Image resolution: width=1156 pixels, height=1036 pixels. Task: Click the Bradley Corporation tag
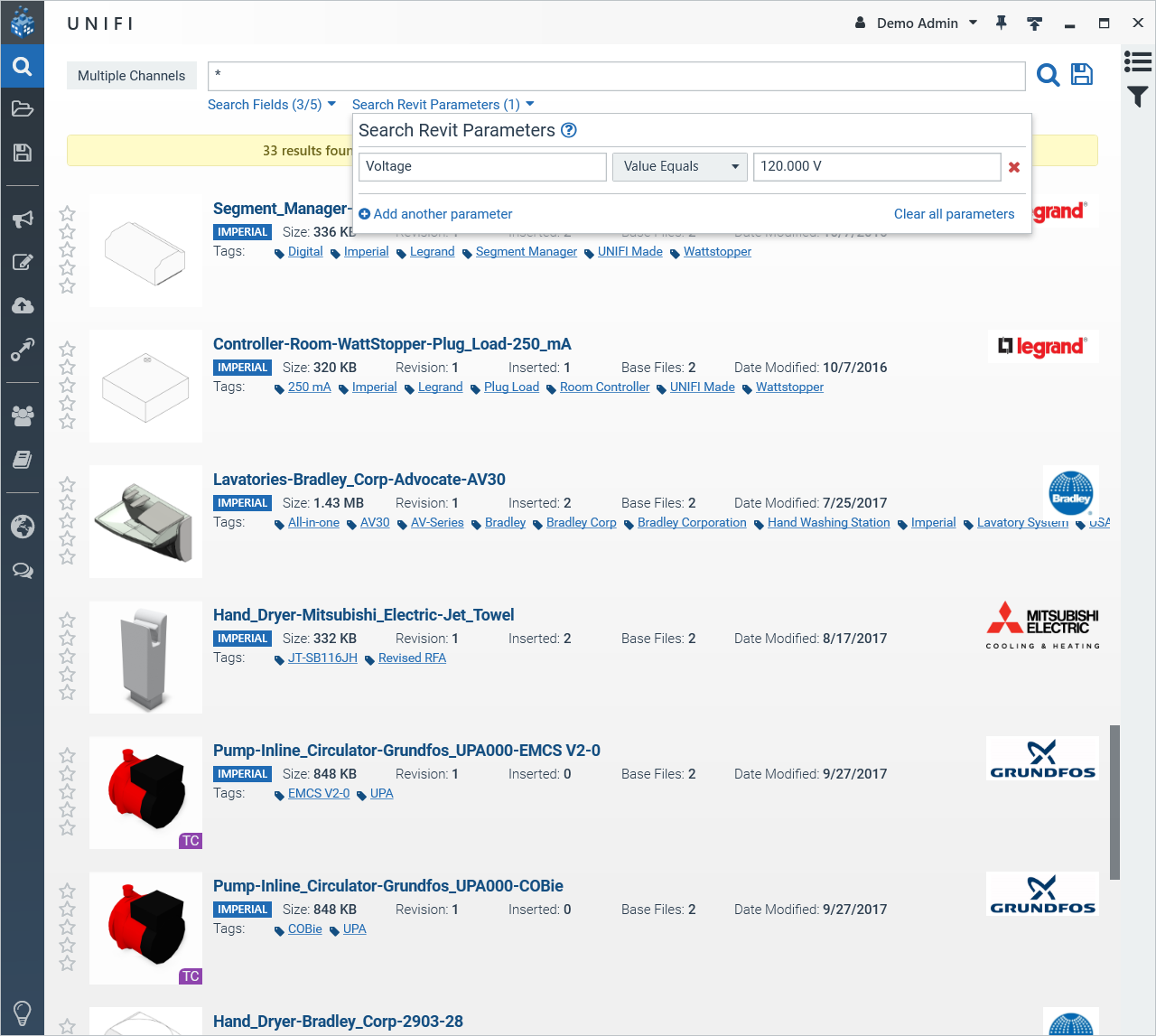692,523
